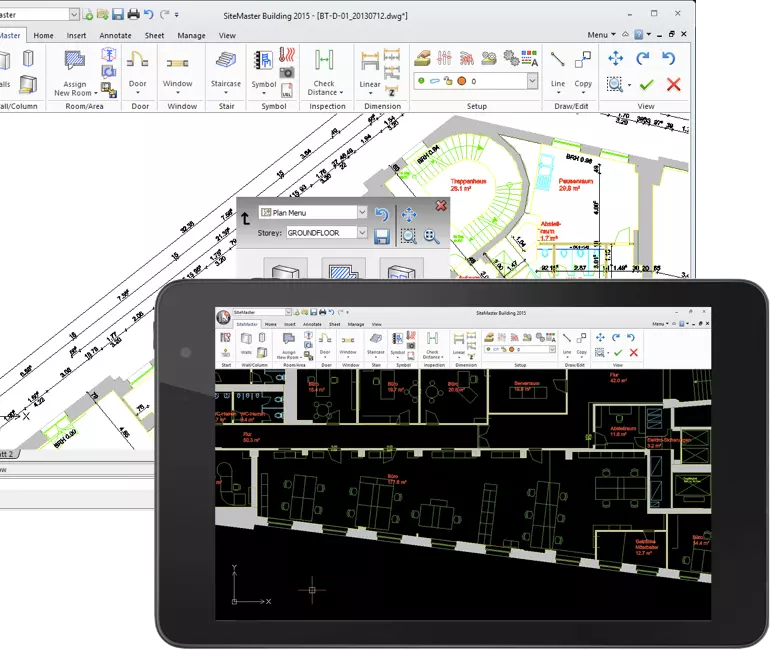
Task: Select the Copy tool
Action: point(583,69)
